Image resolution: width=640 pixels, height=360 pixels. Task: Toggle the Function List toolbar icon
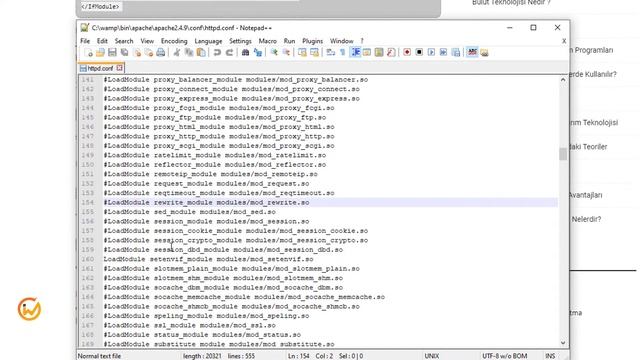(391, 52)
